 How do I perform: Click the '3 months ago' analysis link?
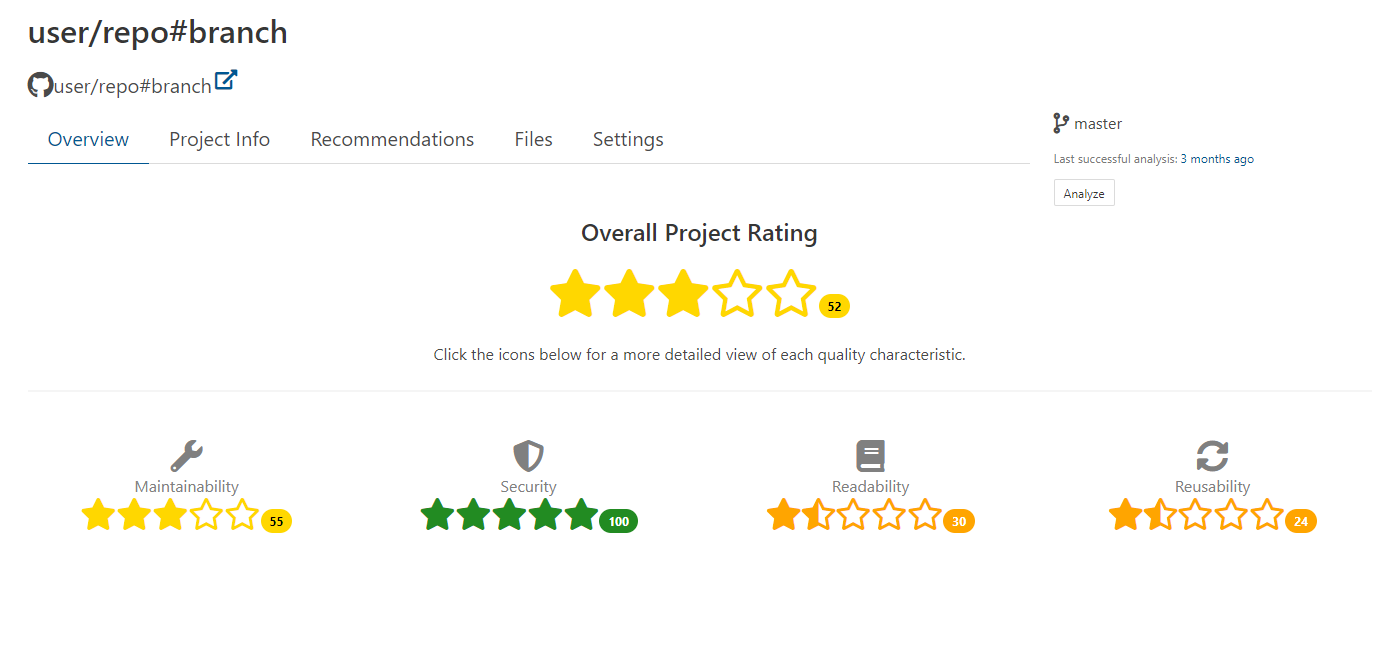1217,159
